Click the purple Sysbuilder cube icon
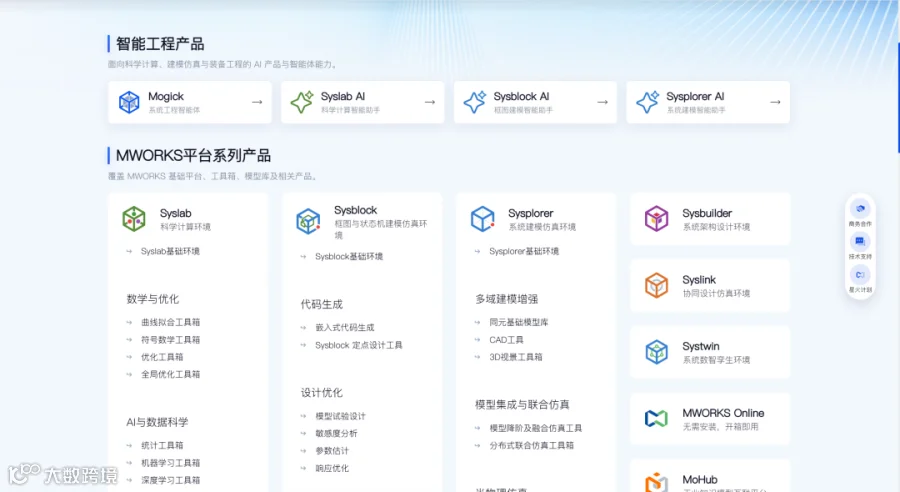The image size is (900, 492). tap(657, 219)
